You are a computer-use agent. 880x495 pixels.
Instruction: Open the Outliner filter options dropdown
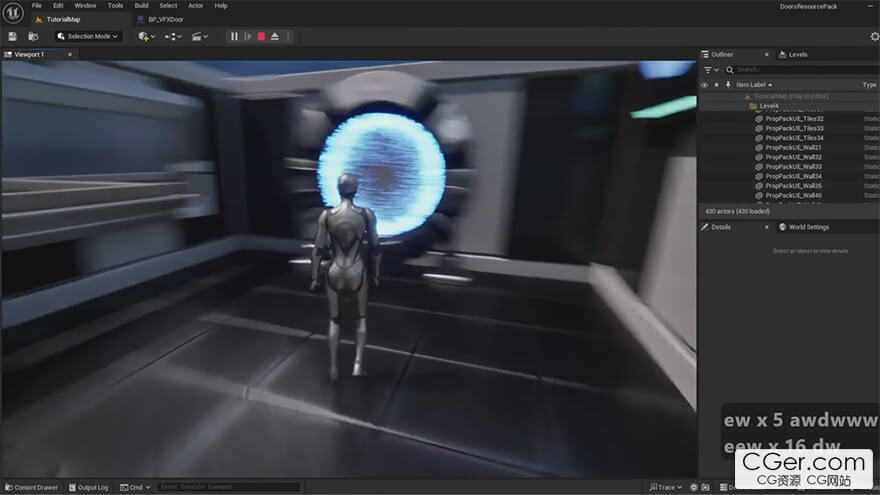click(711, 70)
